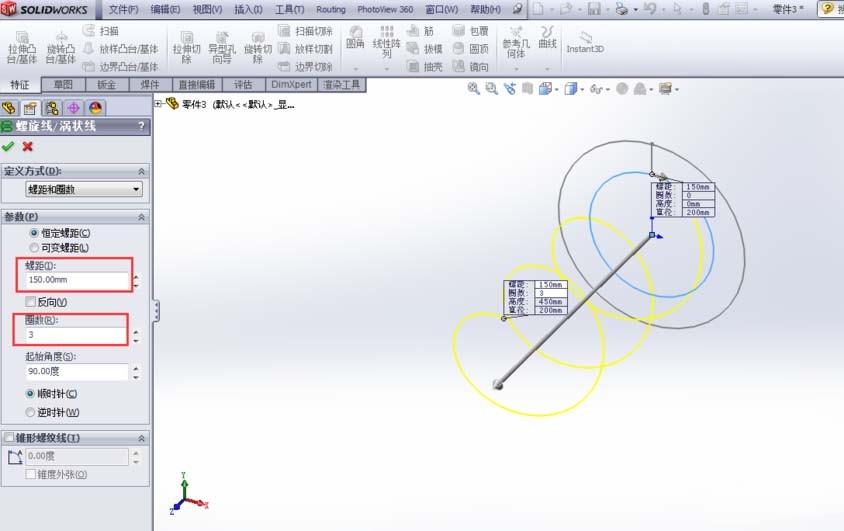Click the 拉伸切除 extruded cut tool
The width and height of the screenshot is (844, 531).
click(x=186, y=47)
